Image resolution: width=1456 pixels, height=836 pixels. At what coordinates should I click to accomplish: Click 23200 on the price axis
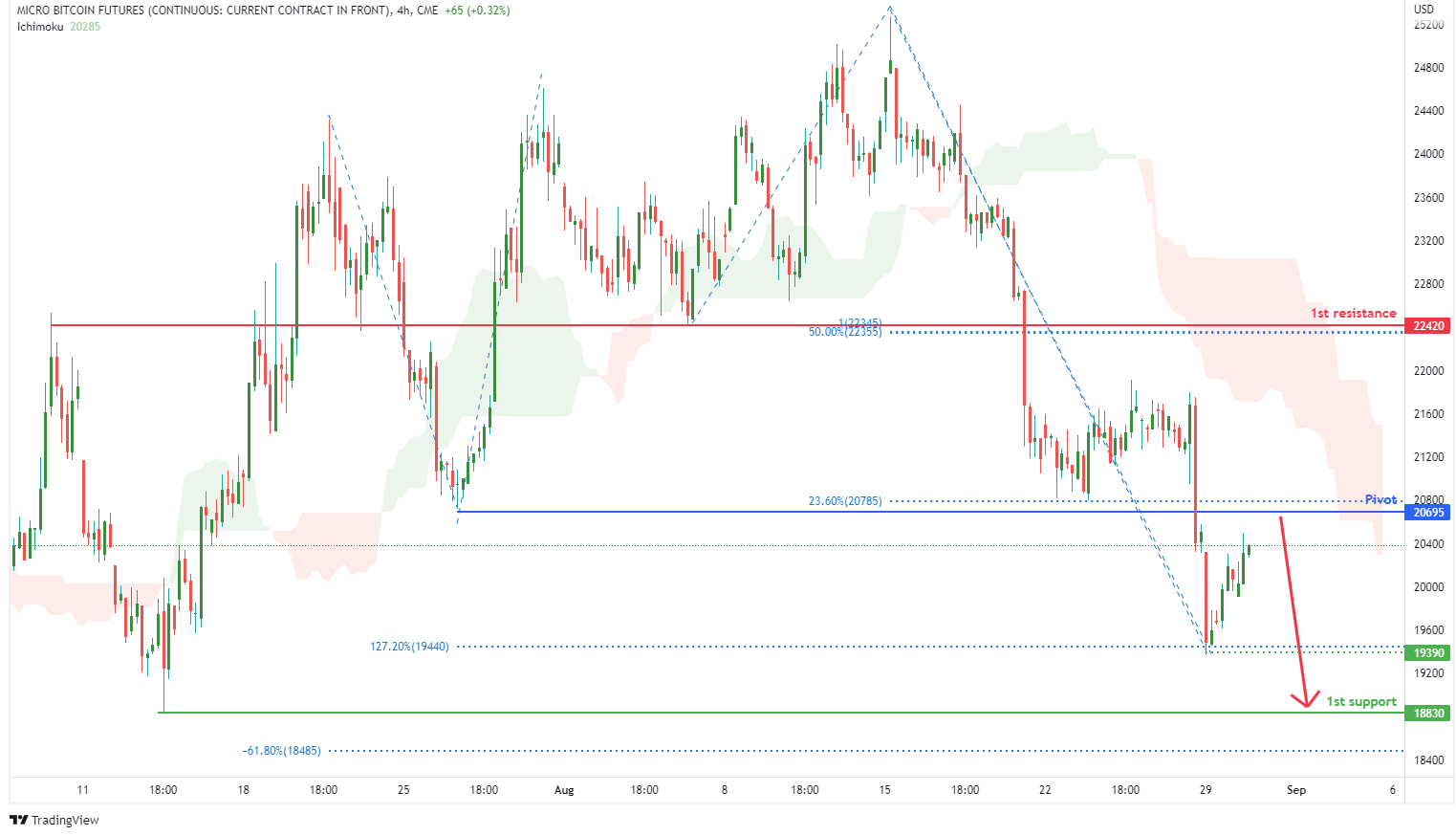[1429, 241]
